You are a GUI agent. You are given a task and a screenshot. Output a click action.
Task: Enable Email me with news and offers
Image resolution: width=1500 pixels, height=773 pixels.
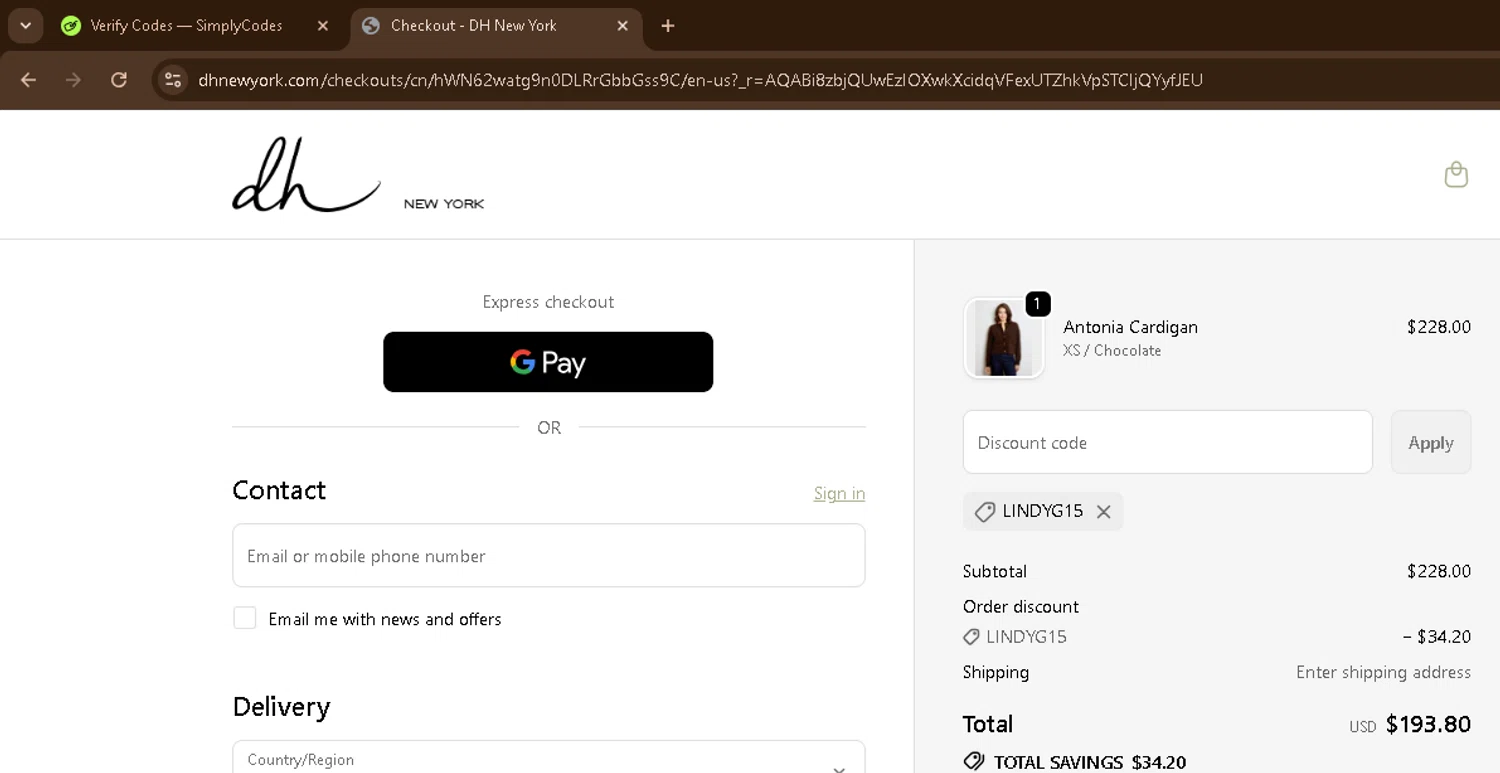(245, 618)
